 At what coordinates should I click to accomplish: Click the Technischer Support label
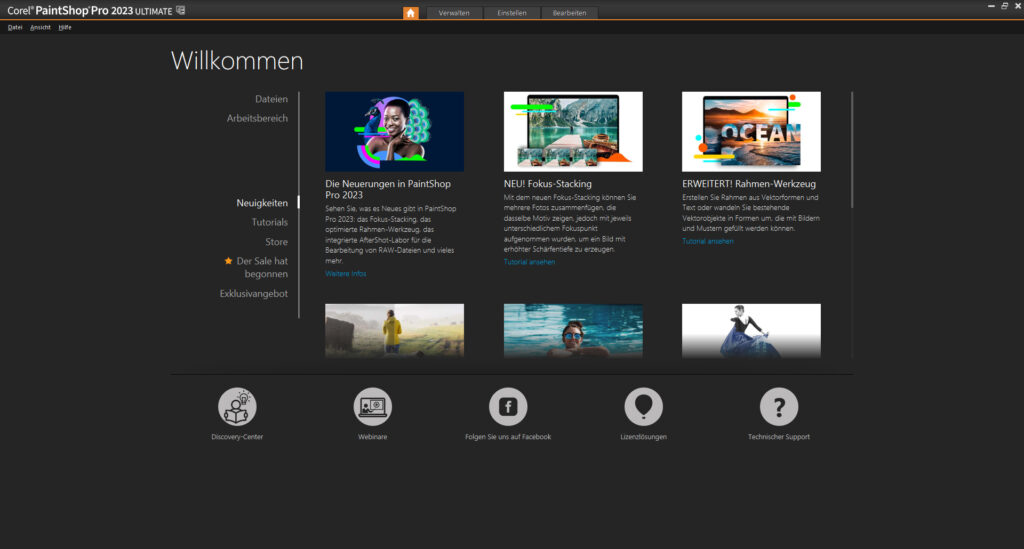tap(778, 437)
